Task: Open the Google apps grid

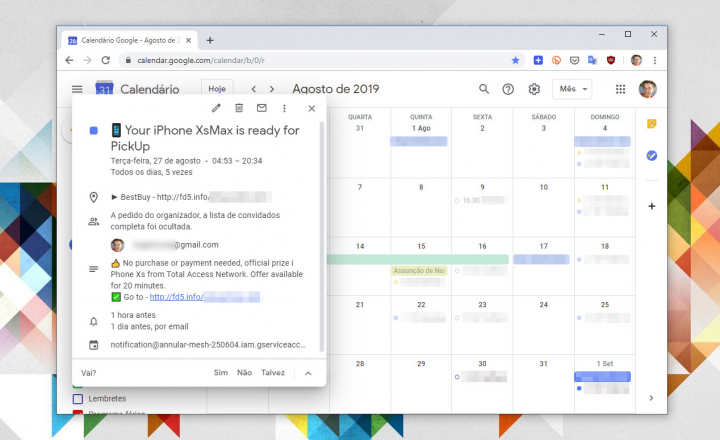Action: [x=620, y=89]
